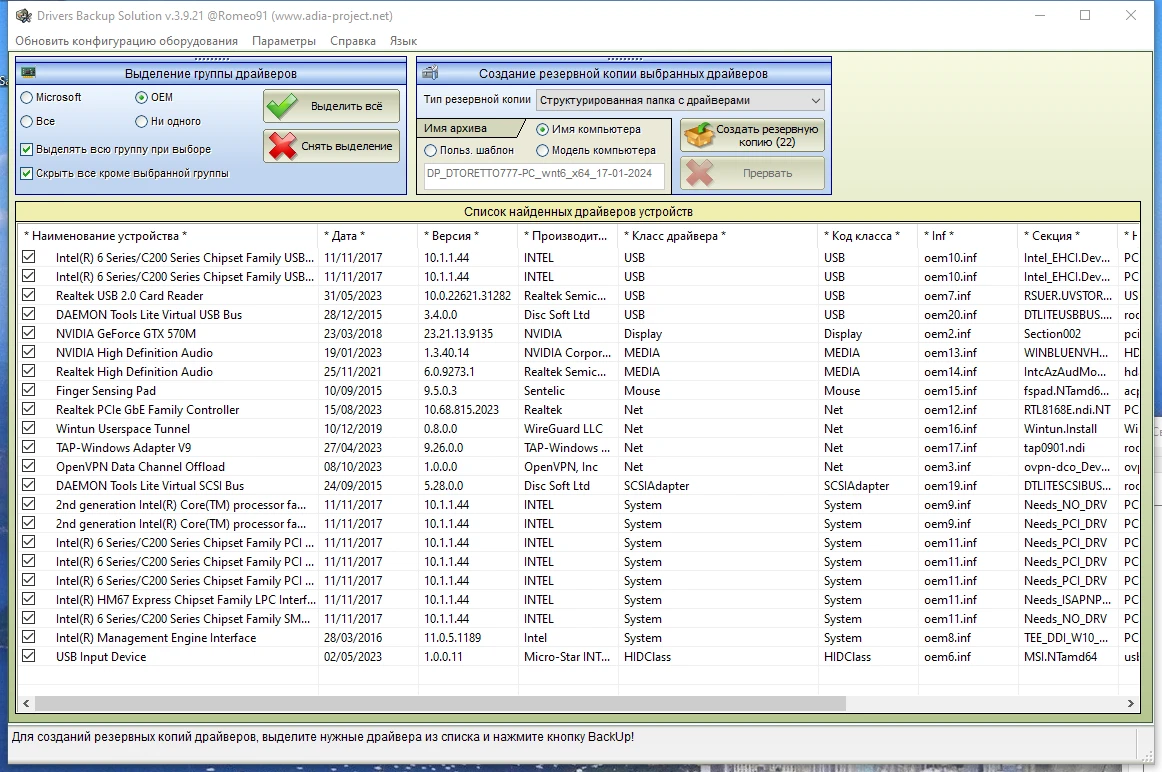The width and height of the screenshot is (1162, 772).
Task: Open Обновить конфигурацию оборудования menu item
Action: 127,41
